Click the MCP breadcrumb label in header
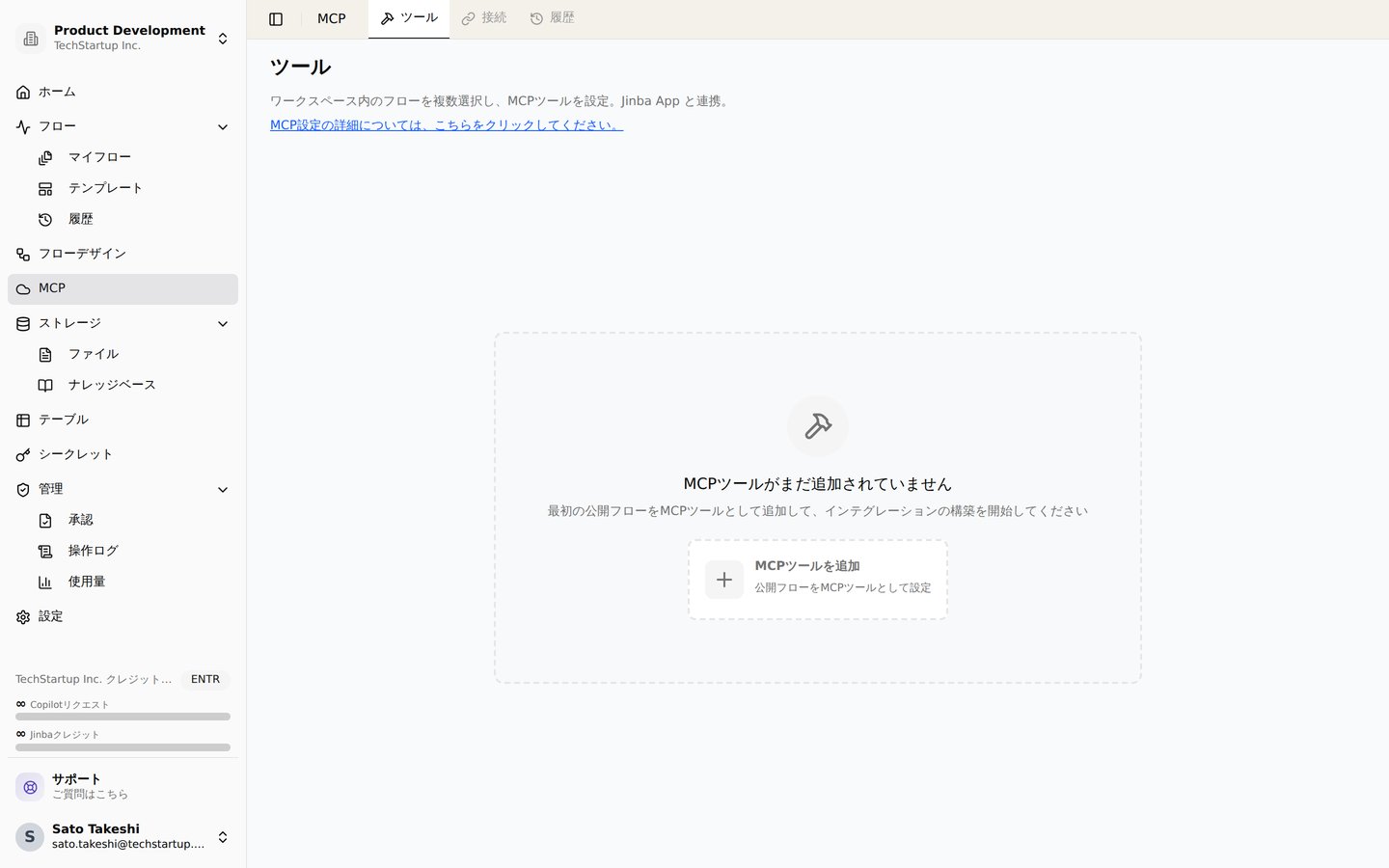This screenshot has height=868, width=1389. point(332,19)
